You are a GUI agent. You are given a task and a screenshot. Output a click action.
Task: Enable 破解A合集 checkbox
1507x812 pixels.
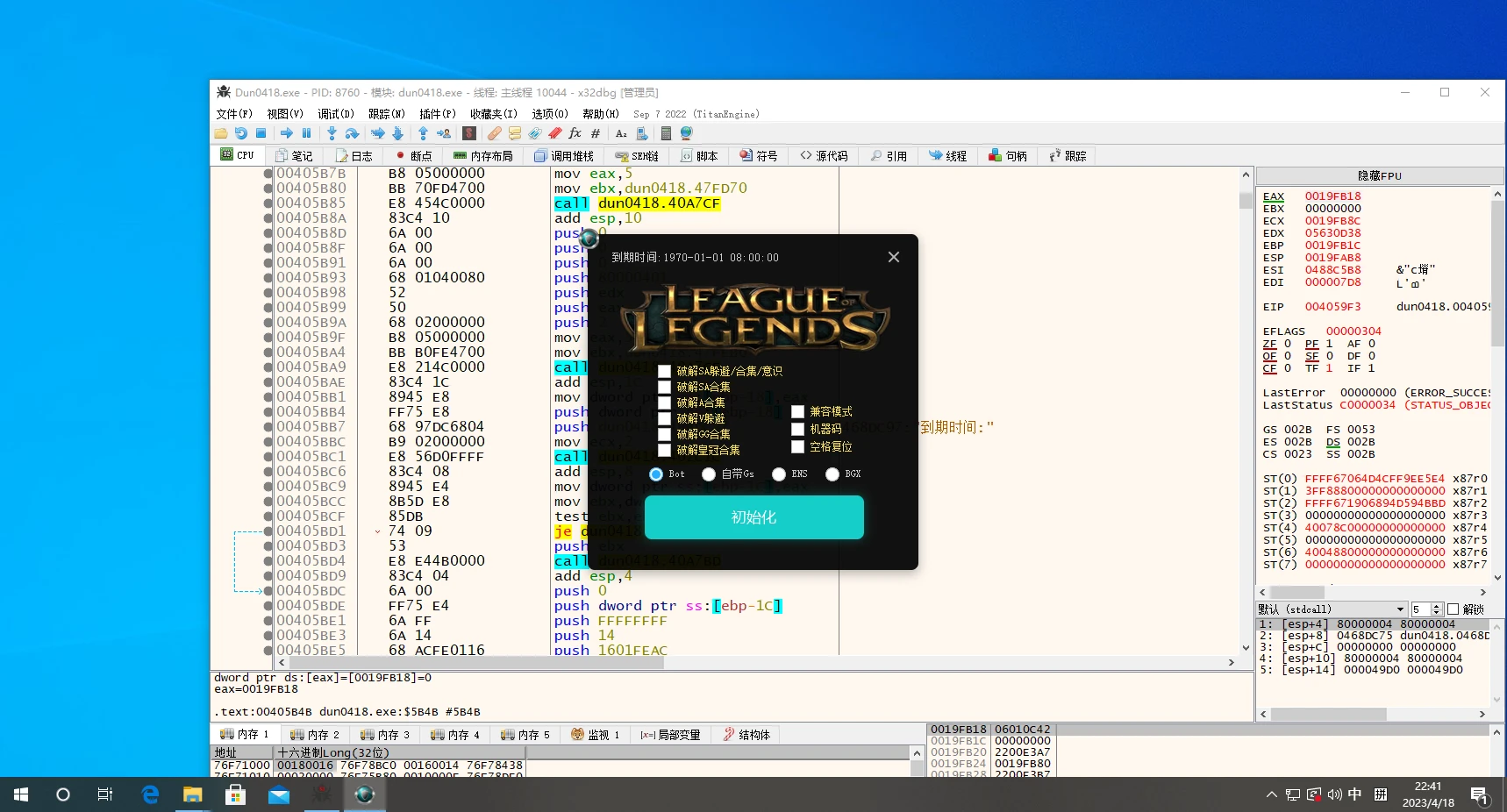click(x=664, y=402)
